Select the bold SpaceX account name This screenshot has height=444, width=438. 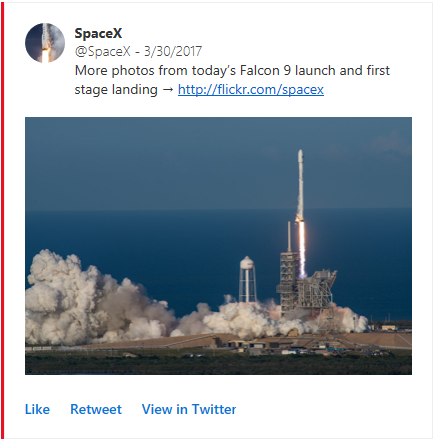pos(98,33)
